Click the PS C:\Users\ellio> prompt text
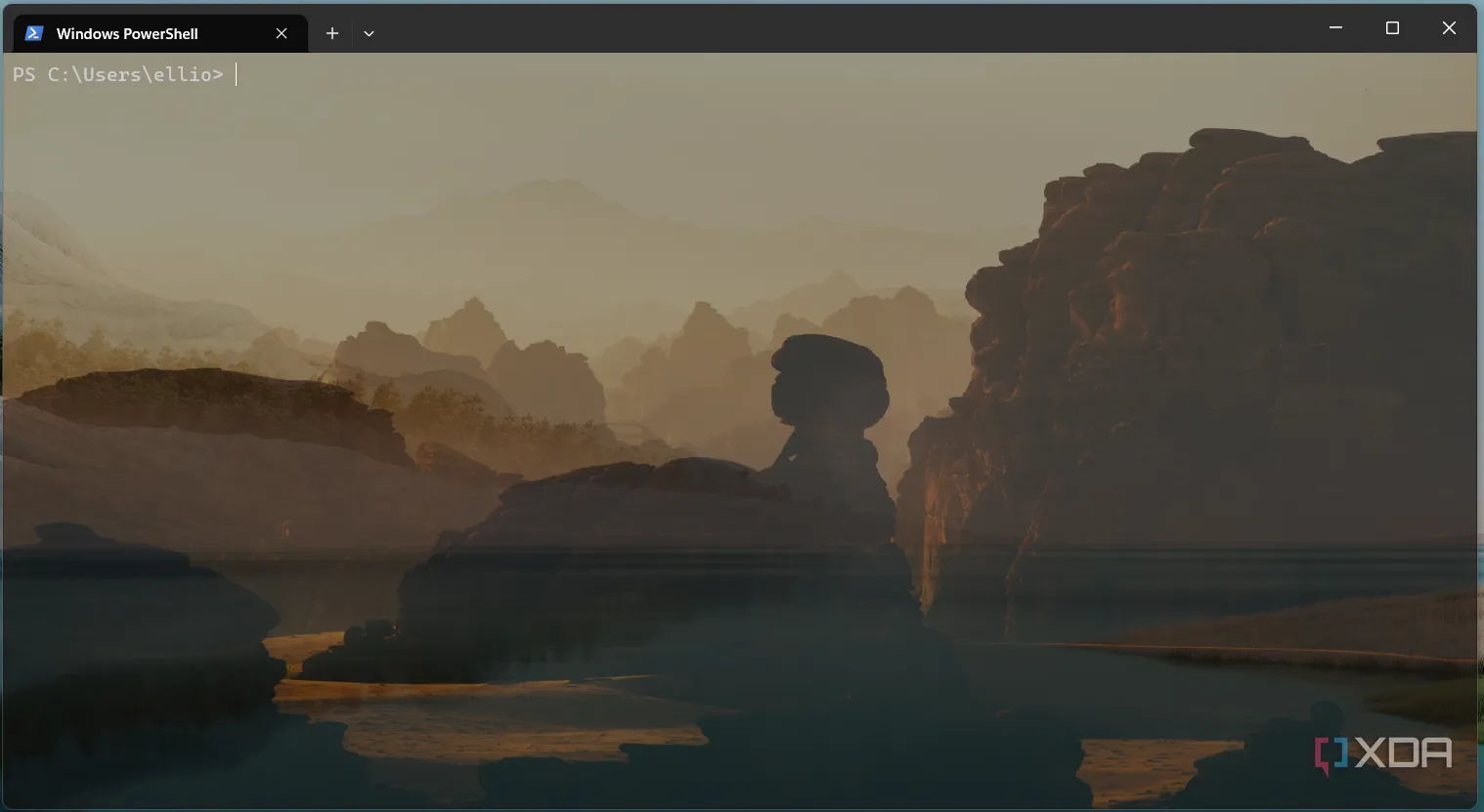This screenshot has width=1484, height=812. [x=118, y=74]
